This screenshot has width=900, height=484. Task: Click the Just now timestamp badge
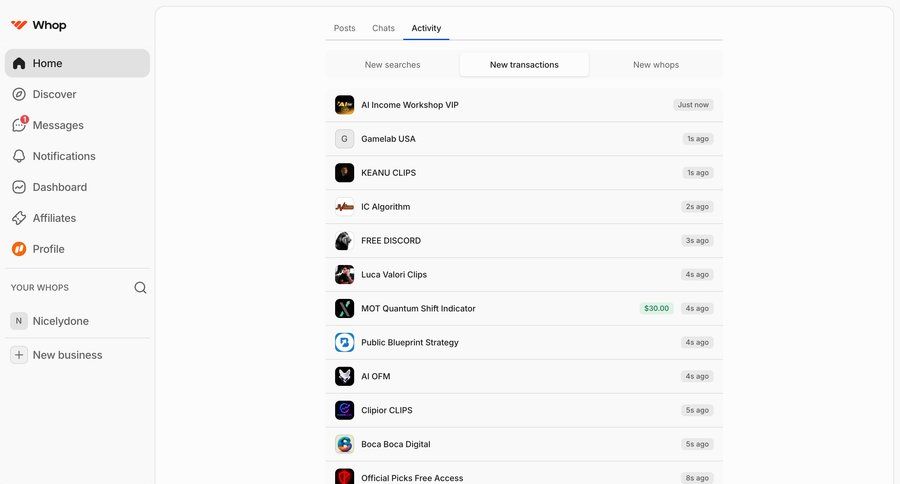[693, 105]
